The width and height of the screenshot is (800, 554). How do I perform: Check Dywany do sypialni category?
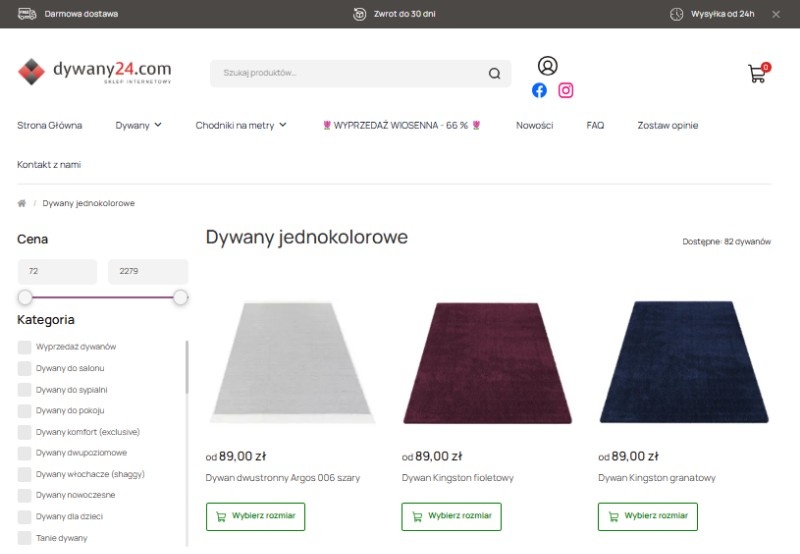24,390
